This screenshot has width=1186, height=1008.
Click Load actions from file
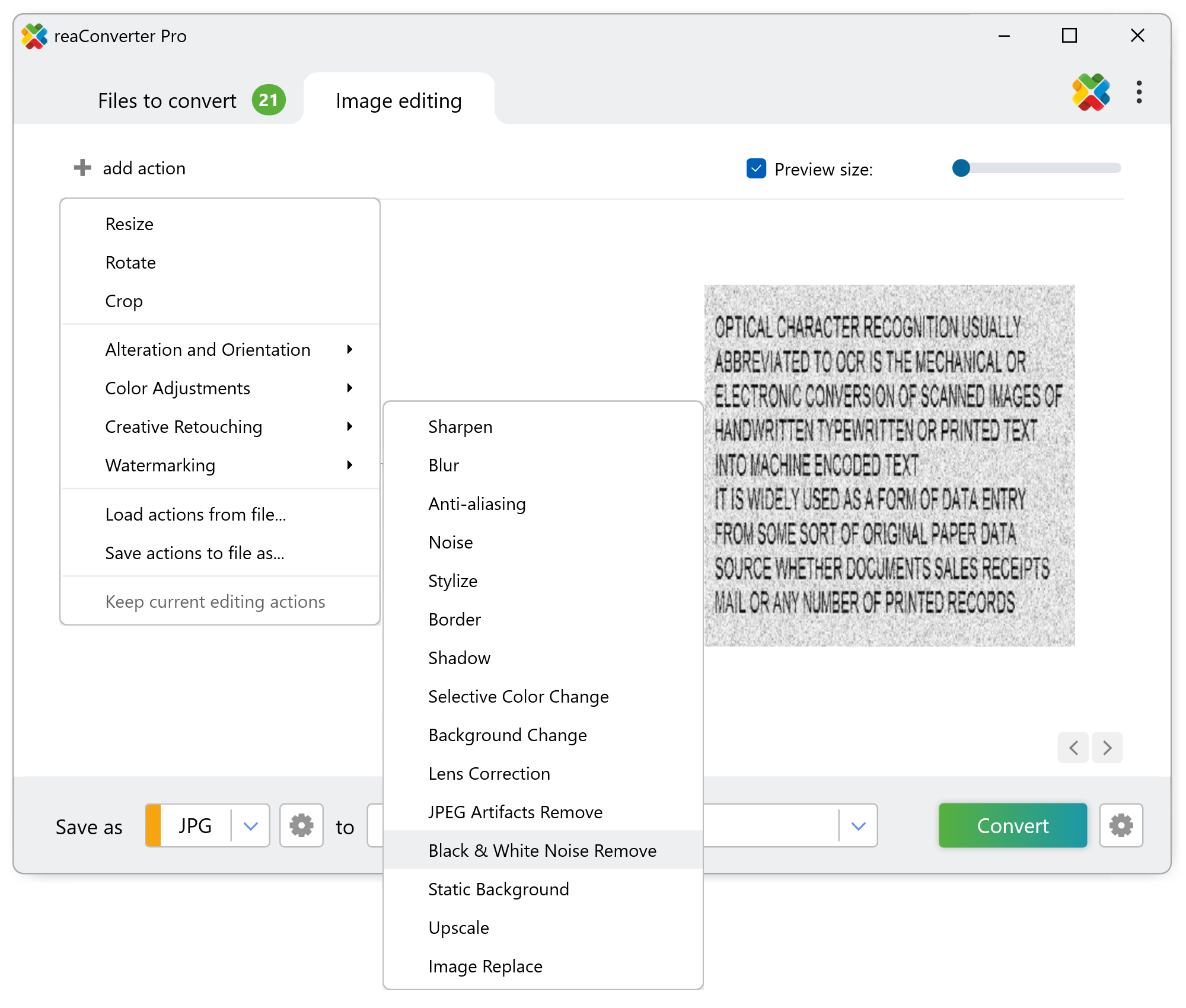195,514
